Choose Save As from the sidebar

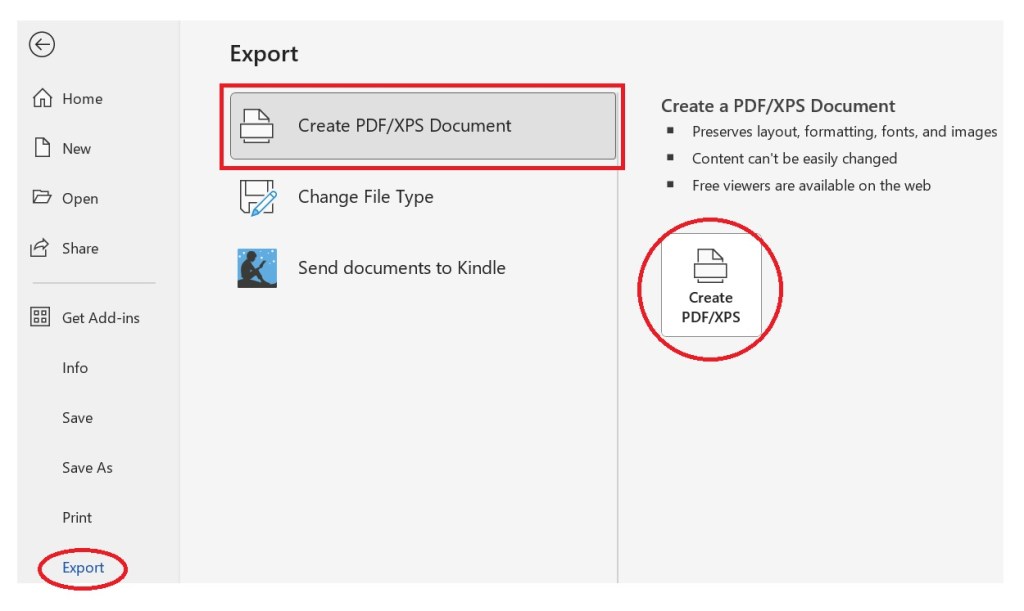(87, 468)
